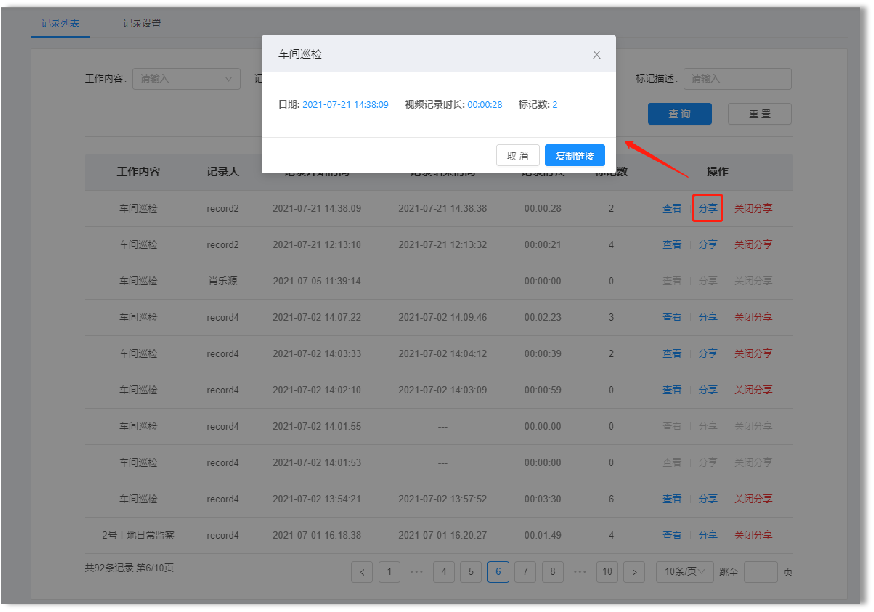Click the previous page arrow
Screen dimensions: 874x612
tap(362, 571)
